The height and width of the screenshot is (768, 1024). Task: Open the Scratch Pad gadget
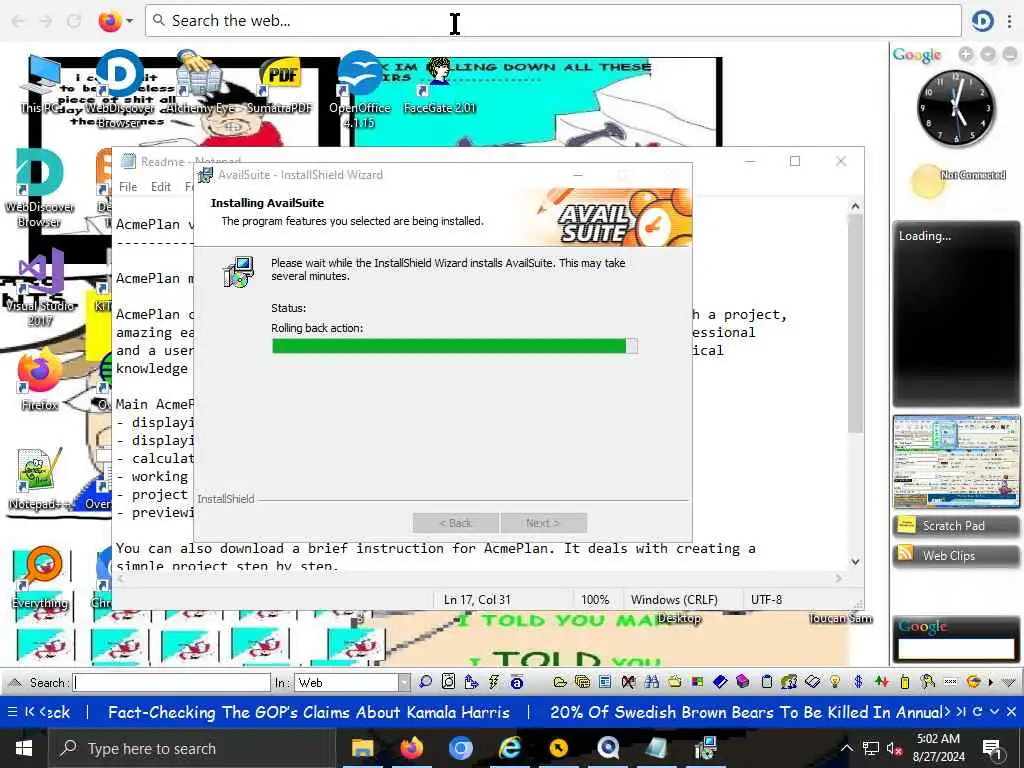(955, 526)
